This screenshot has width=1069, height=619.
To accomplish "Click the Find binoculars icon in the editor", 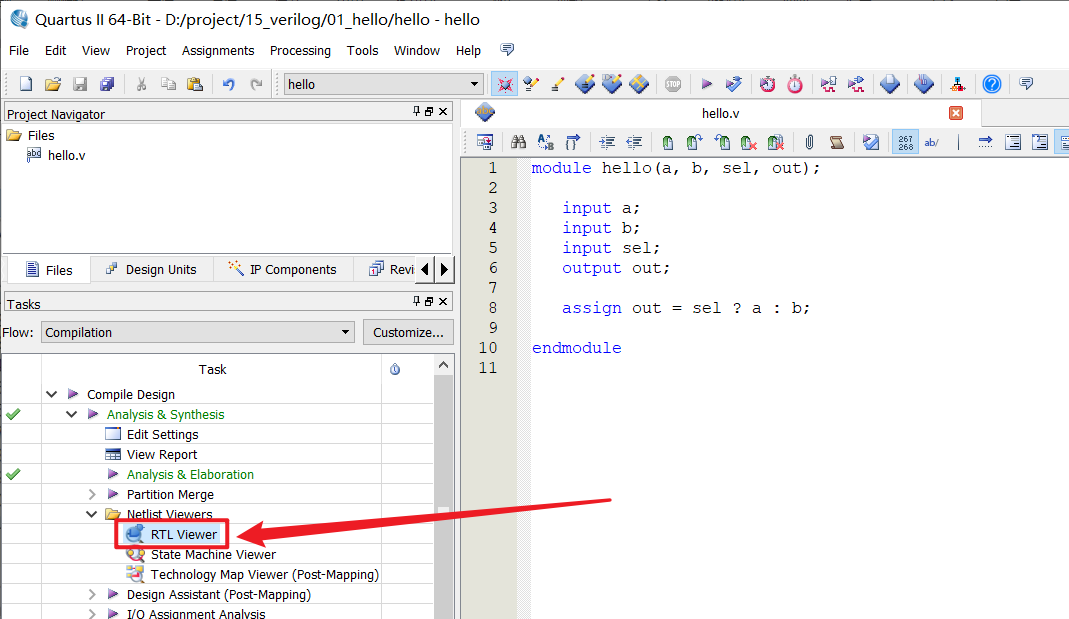I will (x=519, y=142).
